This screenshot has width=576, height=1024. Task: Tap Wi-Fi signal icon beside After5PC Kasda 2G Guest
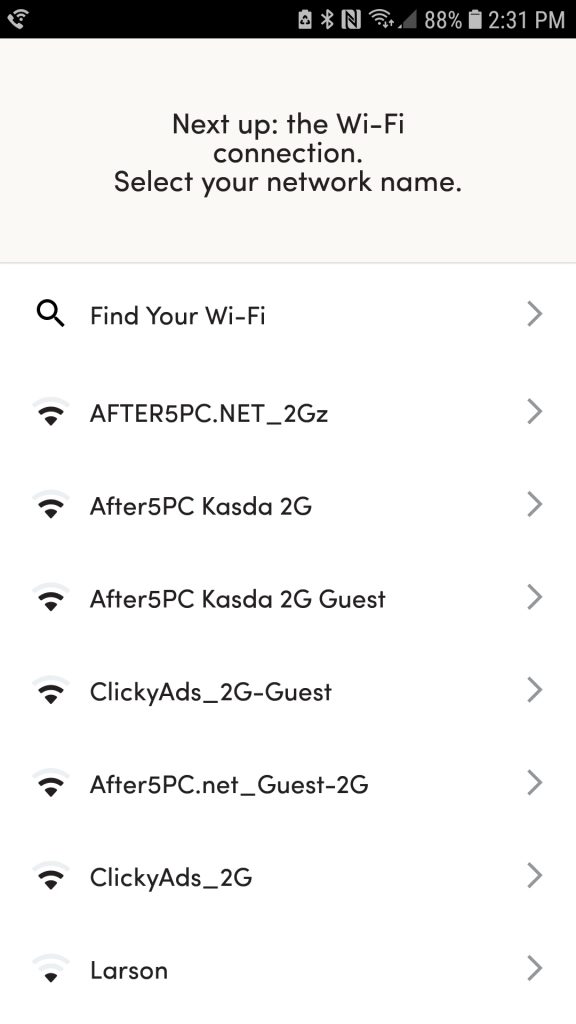(50, 597)
